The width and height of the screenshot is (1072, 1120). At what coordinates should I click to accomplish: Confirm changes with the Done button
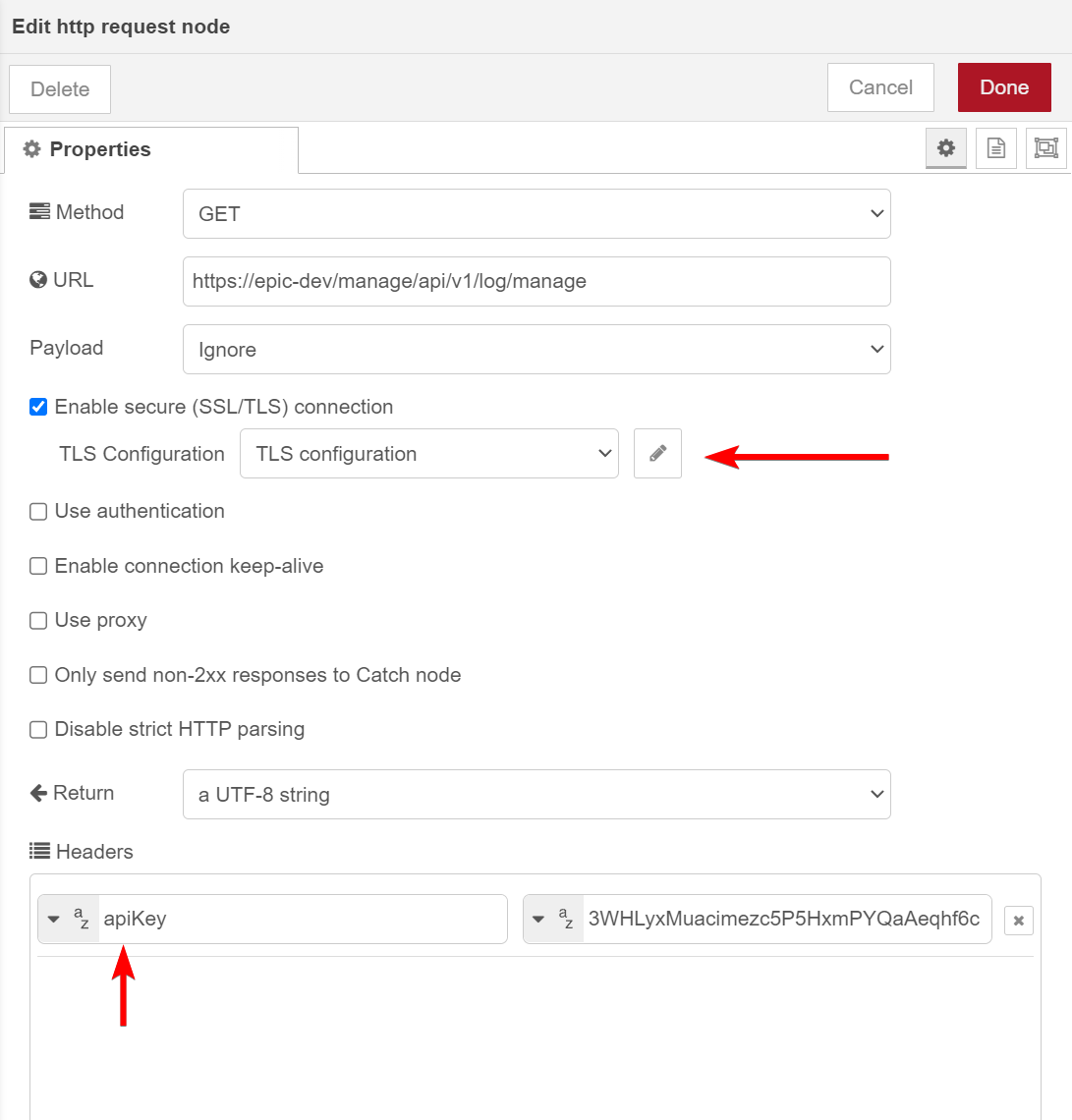[1004, 86]
